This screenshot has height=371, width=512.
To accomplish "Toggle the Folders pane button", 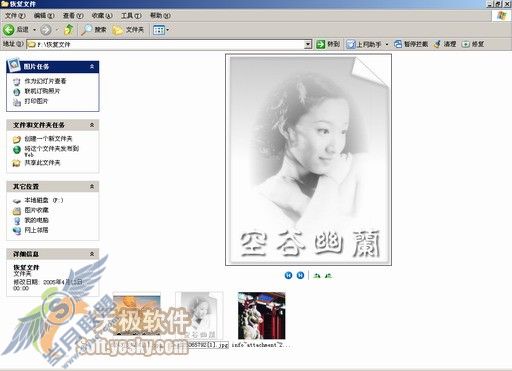I will (128, 30).
